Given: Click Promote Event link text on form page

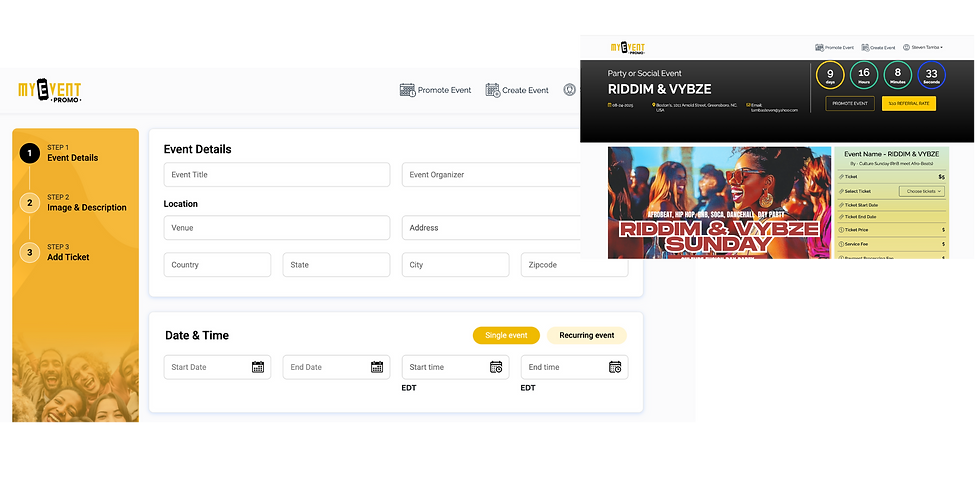Looking at the screenshot, I should tap(444, 90).
